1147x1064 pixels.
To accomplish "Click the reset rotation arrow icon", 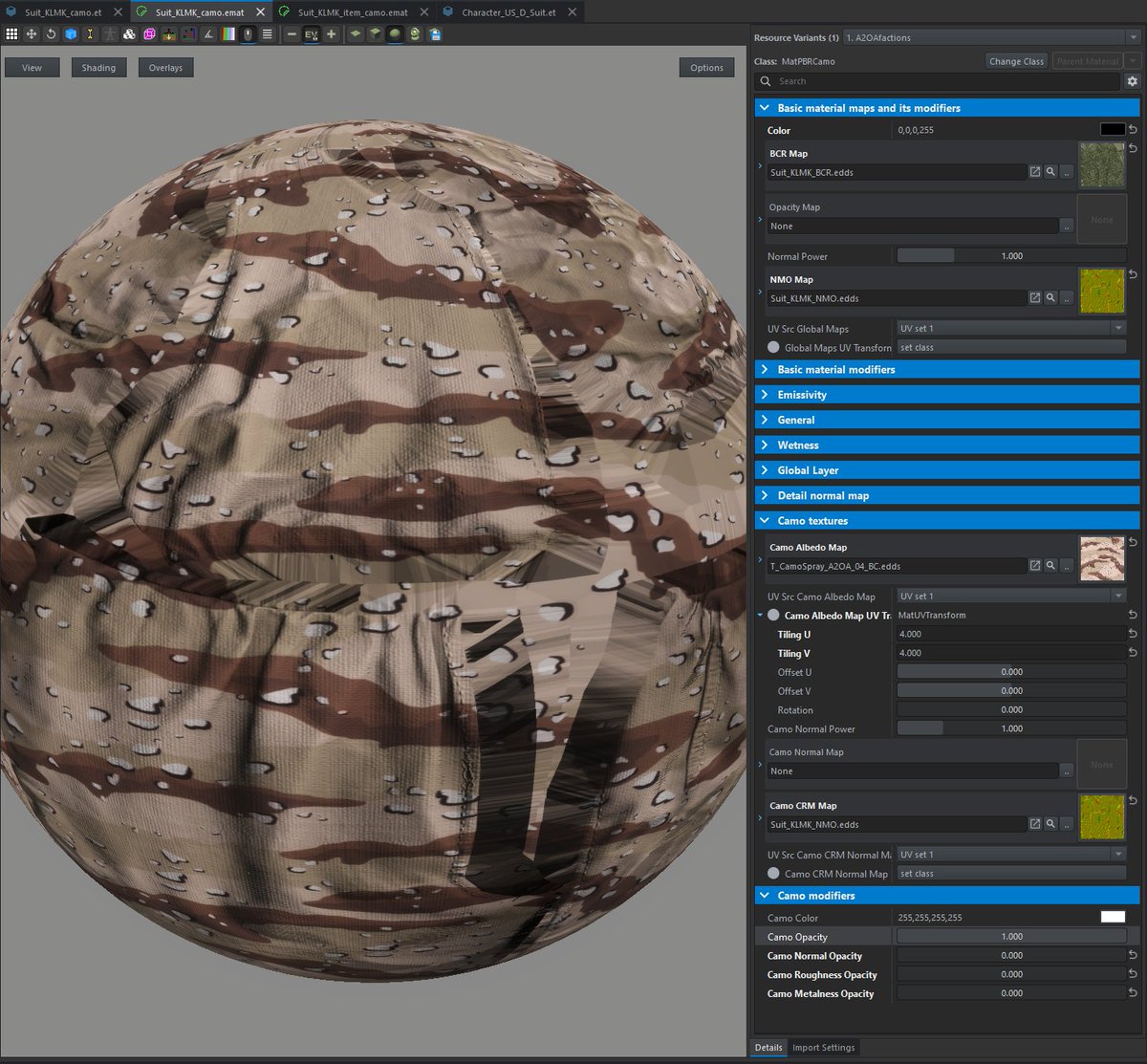I will coord(52,34).
